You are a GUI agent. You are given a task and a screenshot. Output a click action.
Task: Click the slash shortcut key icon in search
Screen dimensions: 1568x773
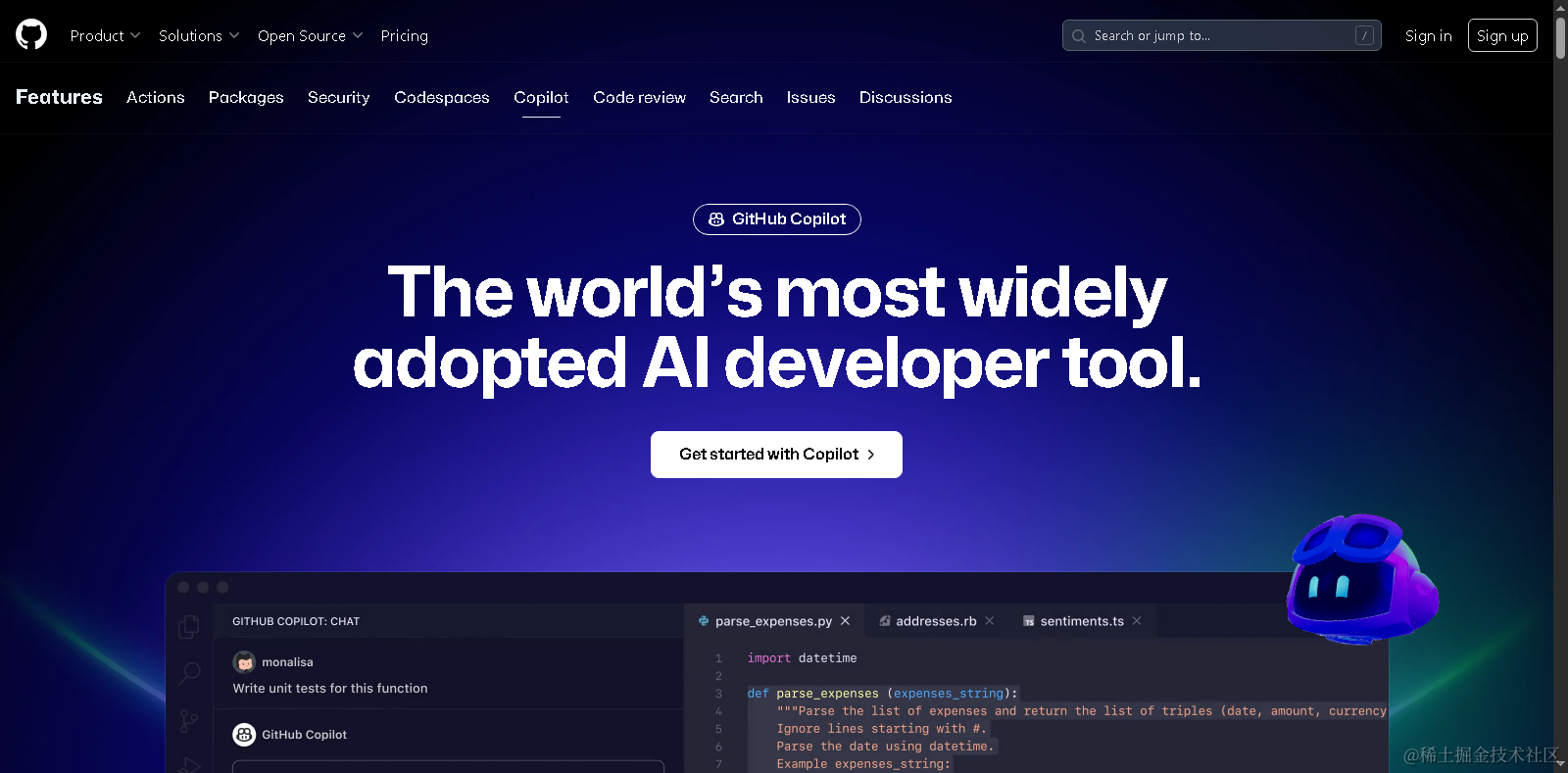(1364, 35)
